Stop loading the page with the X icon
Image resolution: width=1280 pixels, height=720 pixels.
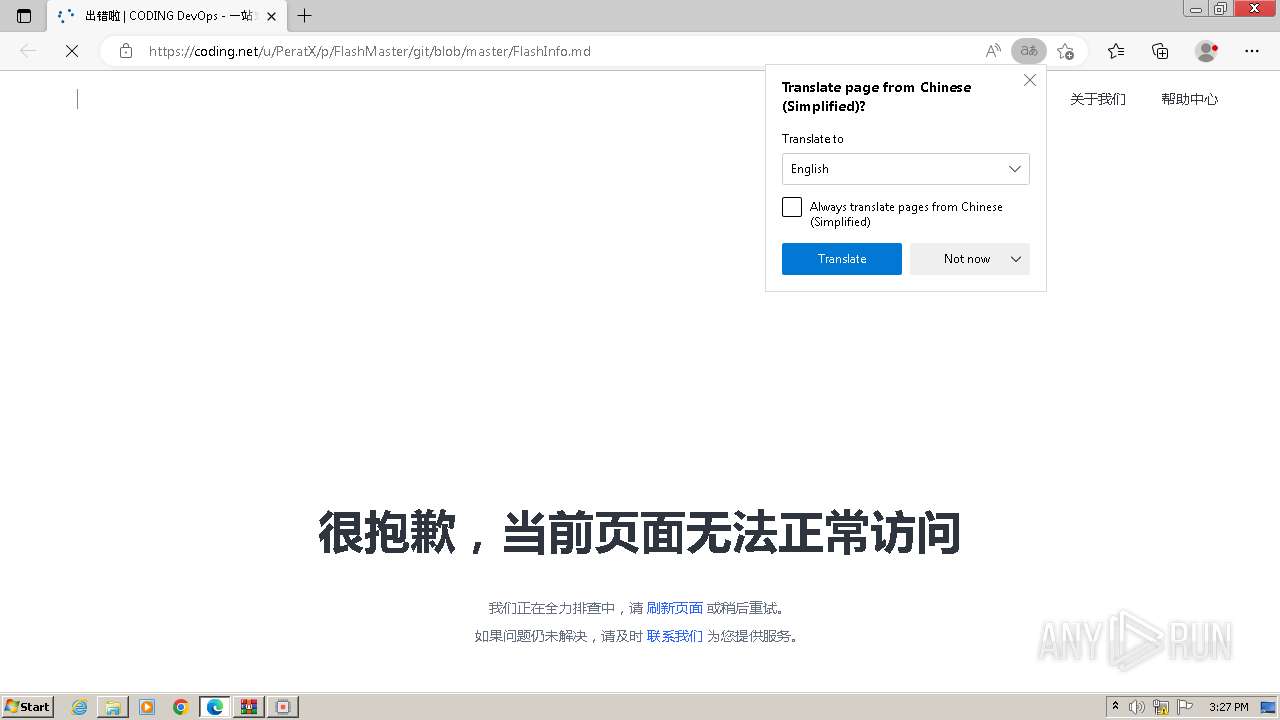72,51
